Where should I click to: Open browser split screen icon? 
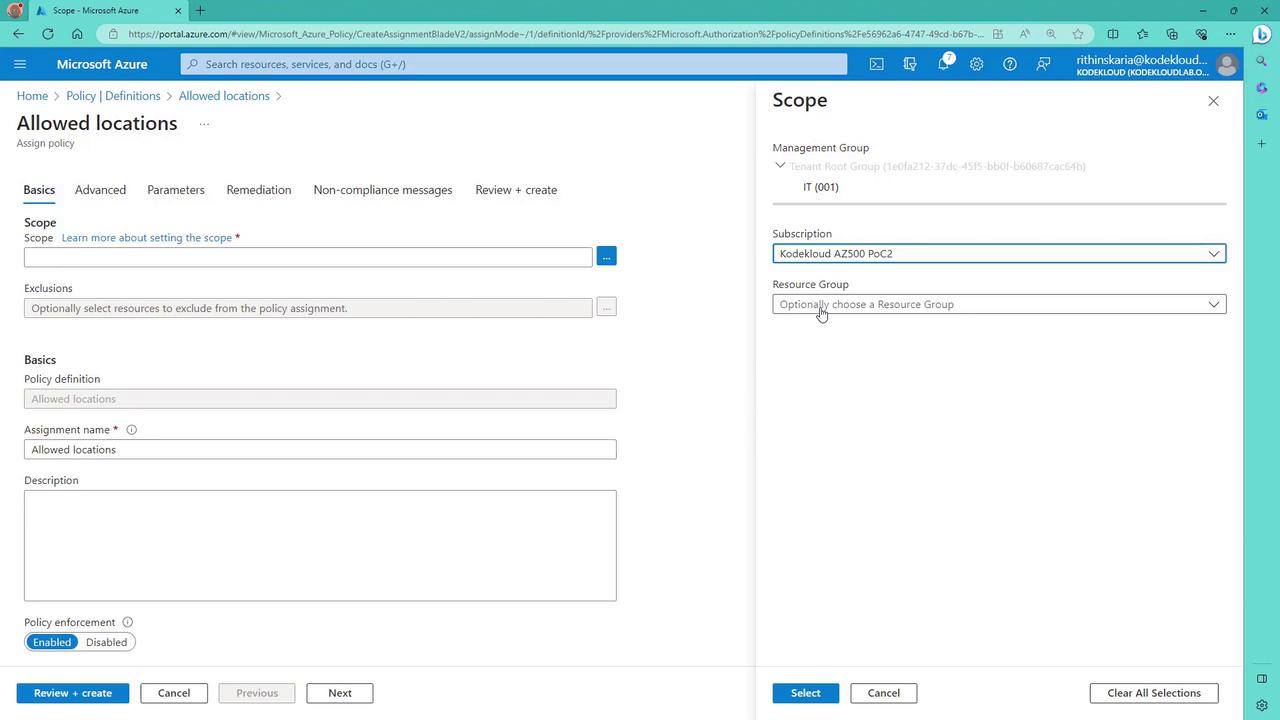[x=1113, y=34]
